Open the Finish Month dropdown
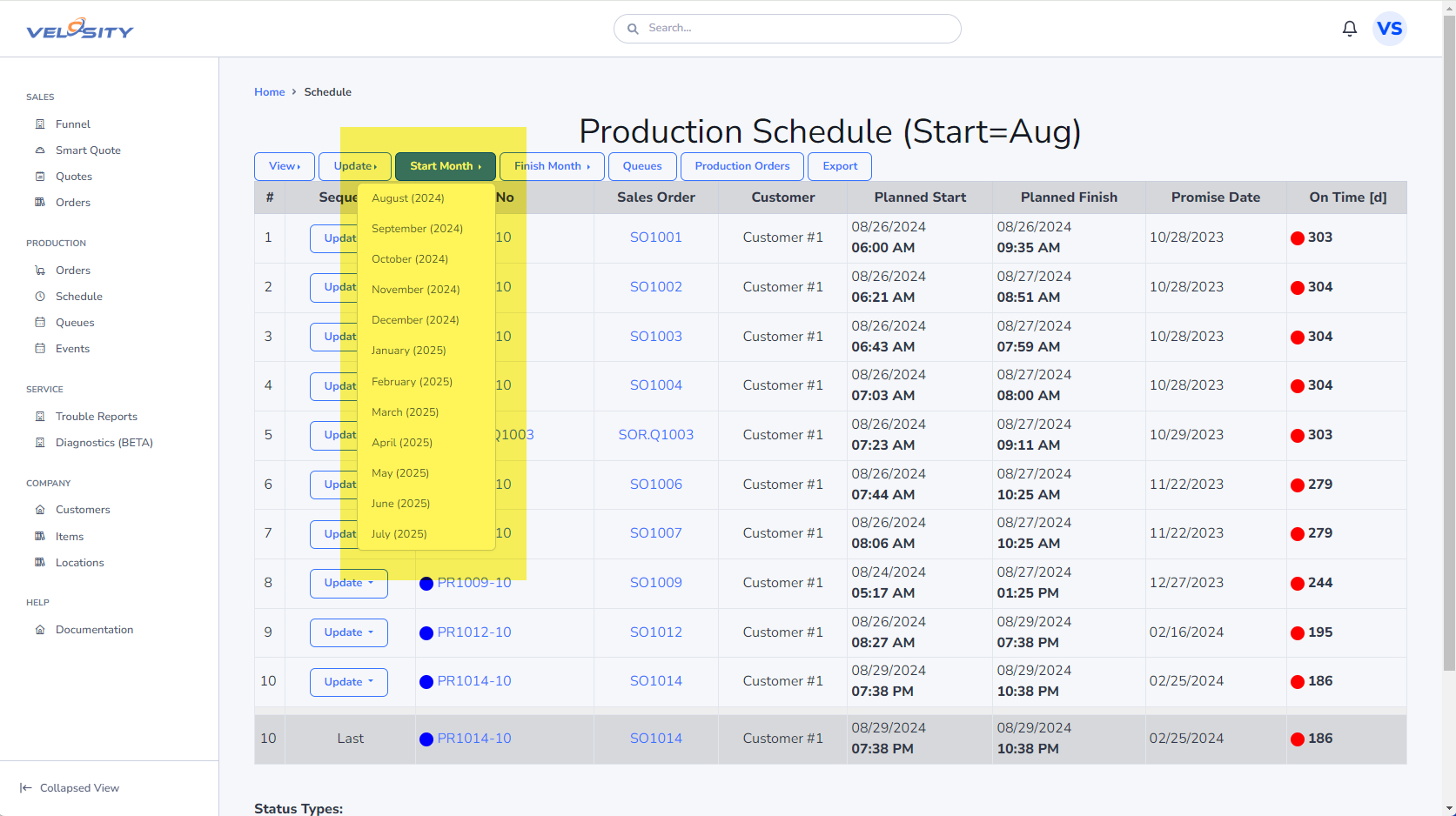This screenshot has width=1456, height=816. coord(552,166)
